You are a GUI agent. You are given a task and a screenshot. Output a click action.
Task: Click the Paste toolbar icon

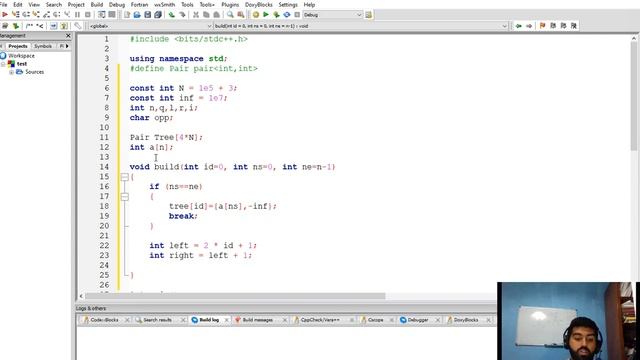216,15
